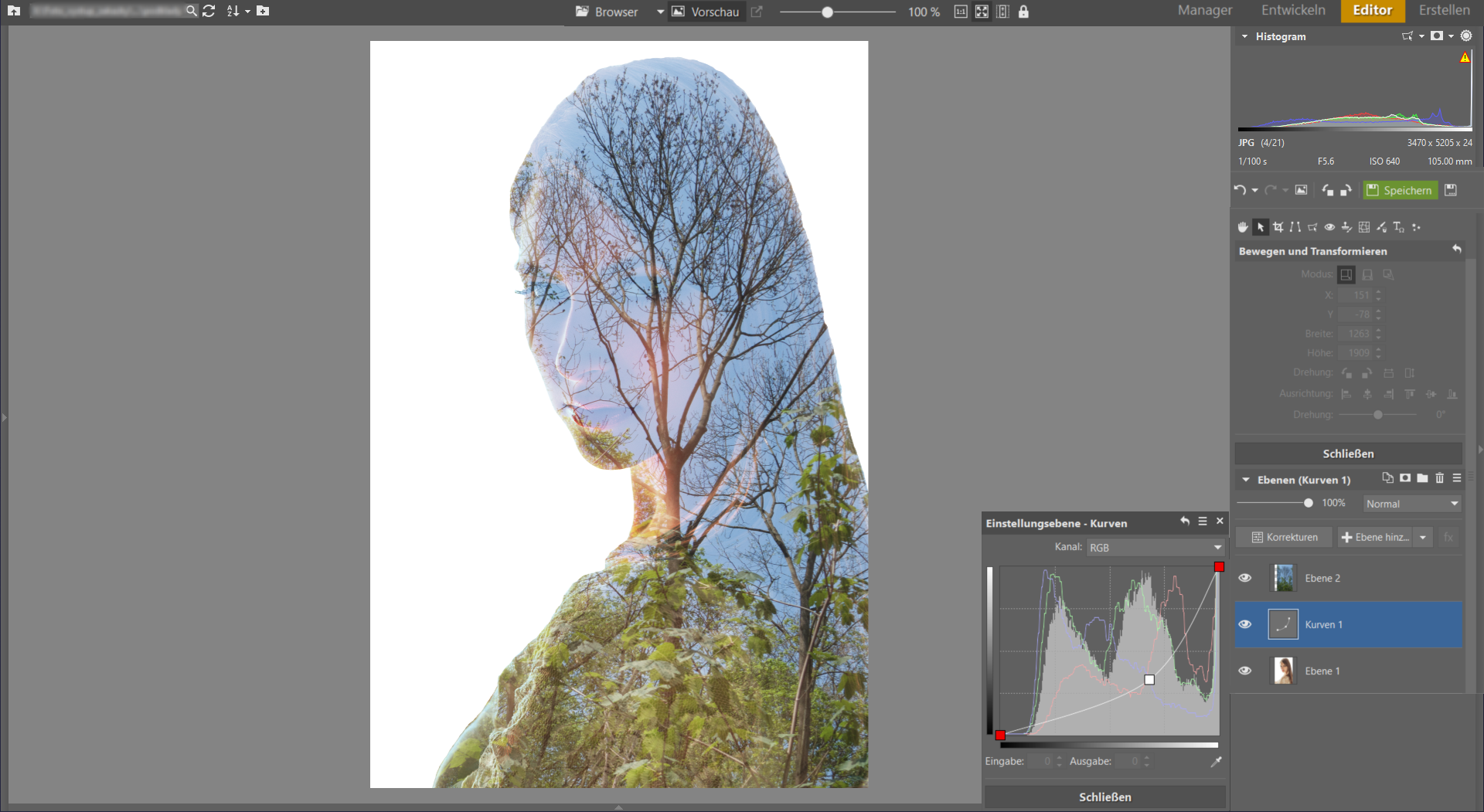Screen dimensions: 1484x812
Task: Switch to Vorschau view
Action: coord(706,12)
